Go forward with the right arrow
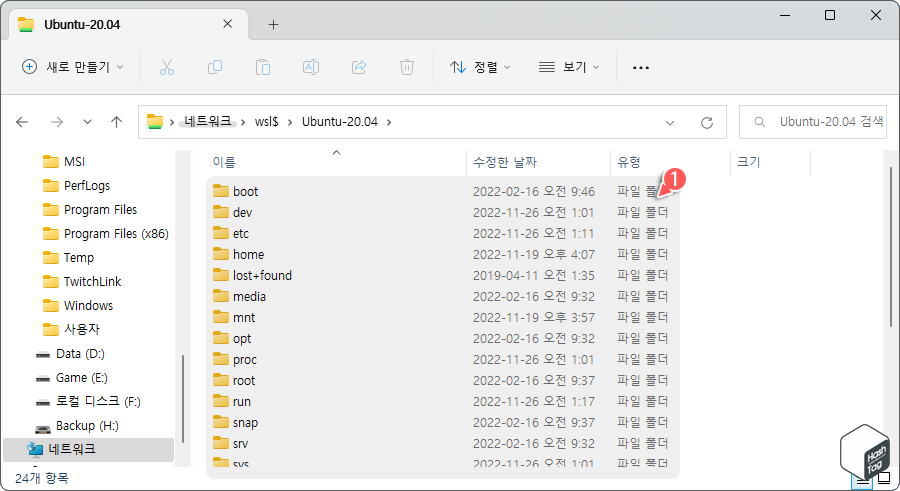The height and width of the screenshot is (491, 900). click(57, 122)
